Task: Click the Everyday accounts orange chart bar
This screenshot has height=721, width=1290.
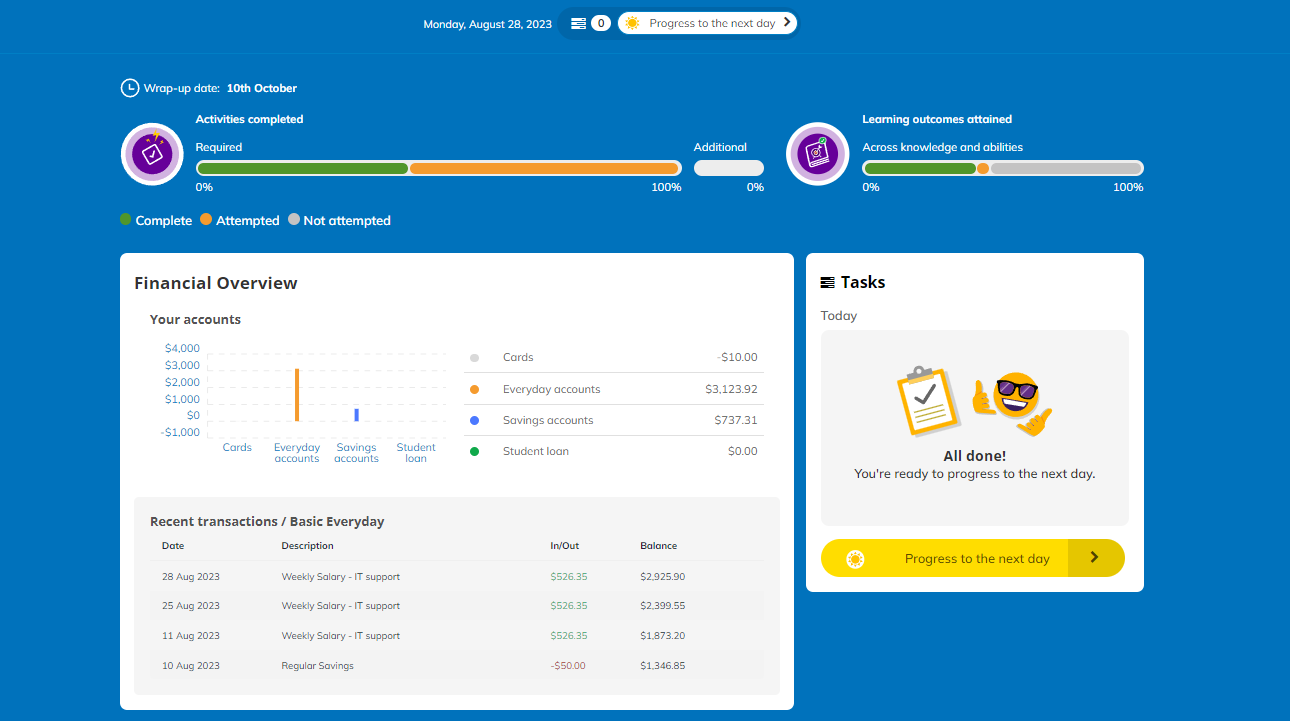Action: (x=297, y=395)
